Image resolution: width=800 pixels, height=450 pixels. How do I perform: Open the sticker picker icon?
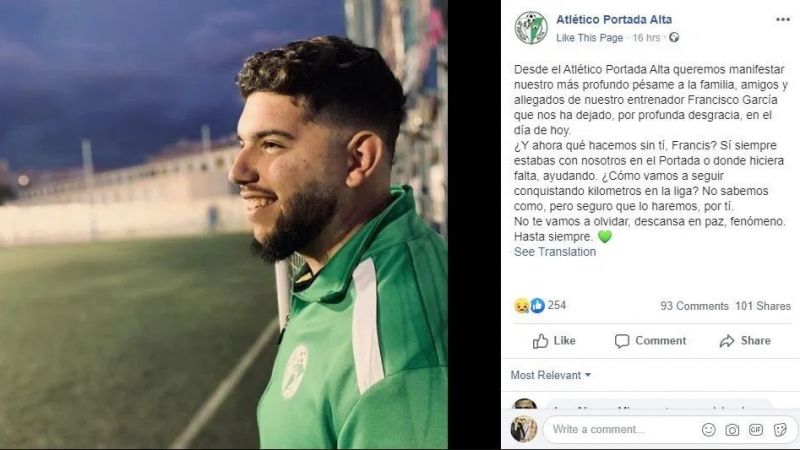coord(780,430)
